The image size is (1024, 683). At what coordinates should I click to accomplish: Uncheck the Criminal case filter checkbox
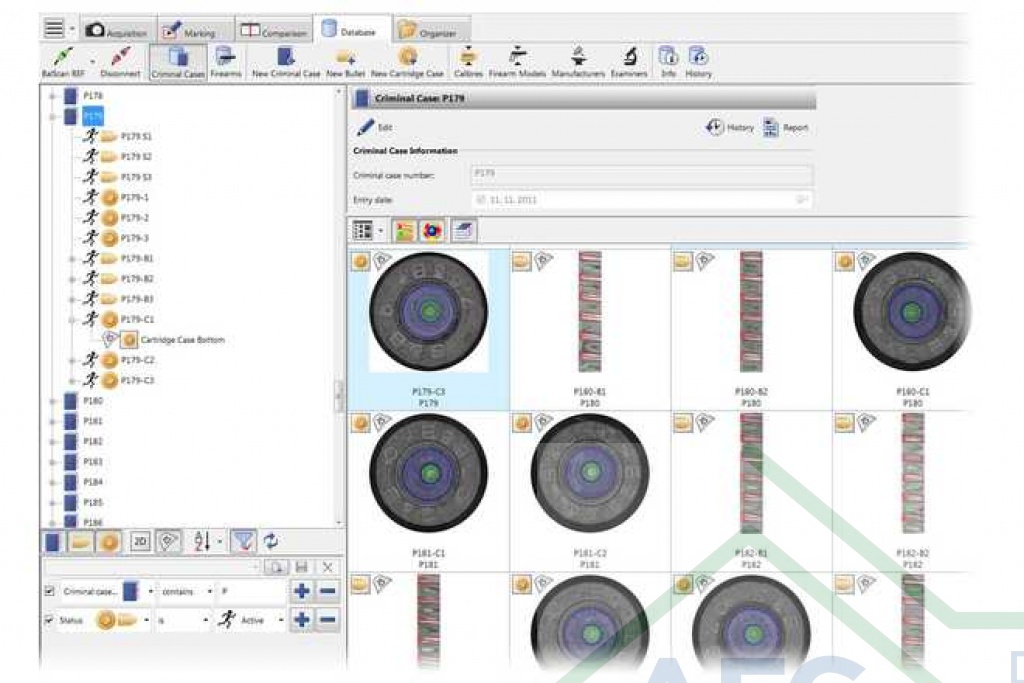(x=50, y=591)
